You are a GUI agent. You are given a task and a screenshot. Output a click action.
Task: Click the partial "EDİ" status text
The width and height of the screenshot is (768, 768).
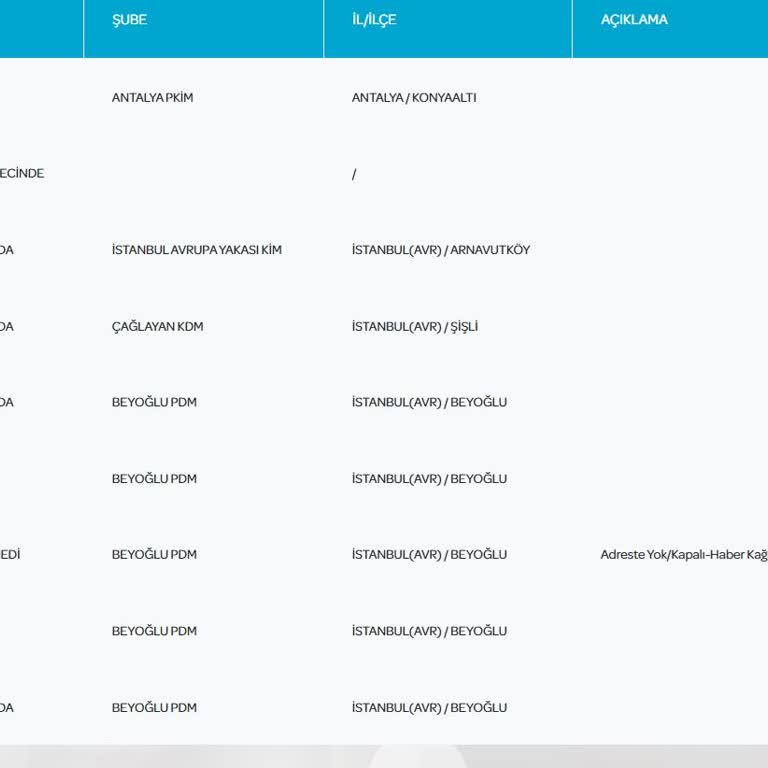click(10, 554)
